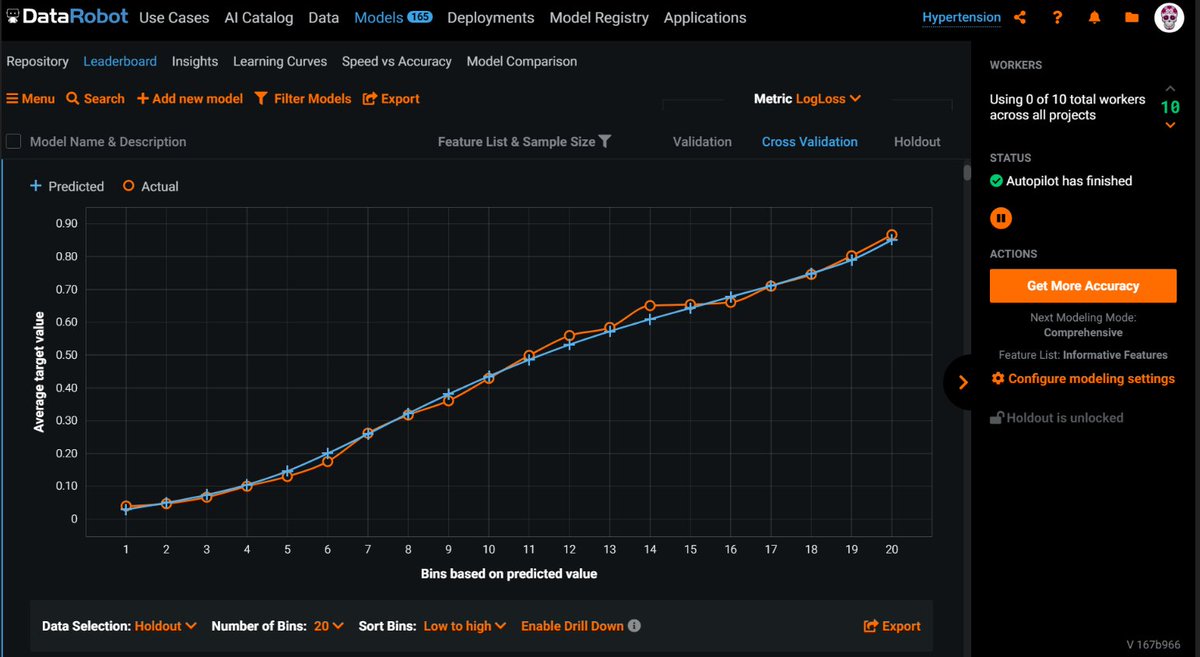Toggle the Predicted legend series
This screenshot has height=657, width=1200.
(67, 186)
